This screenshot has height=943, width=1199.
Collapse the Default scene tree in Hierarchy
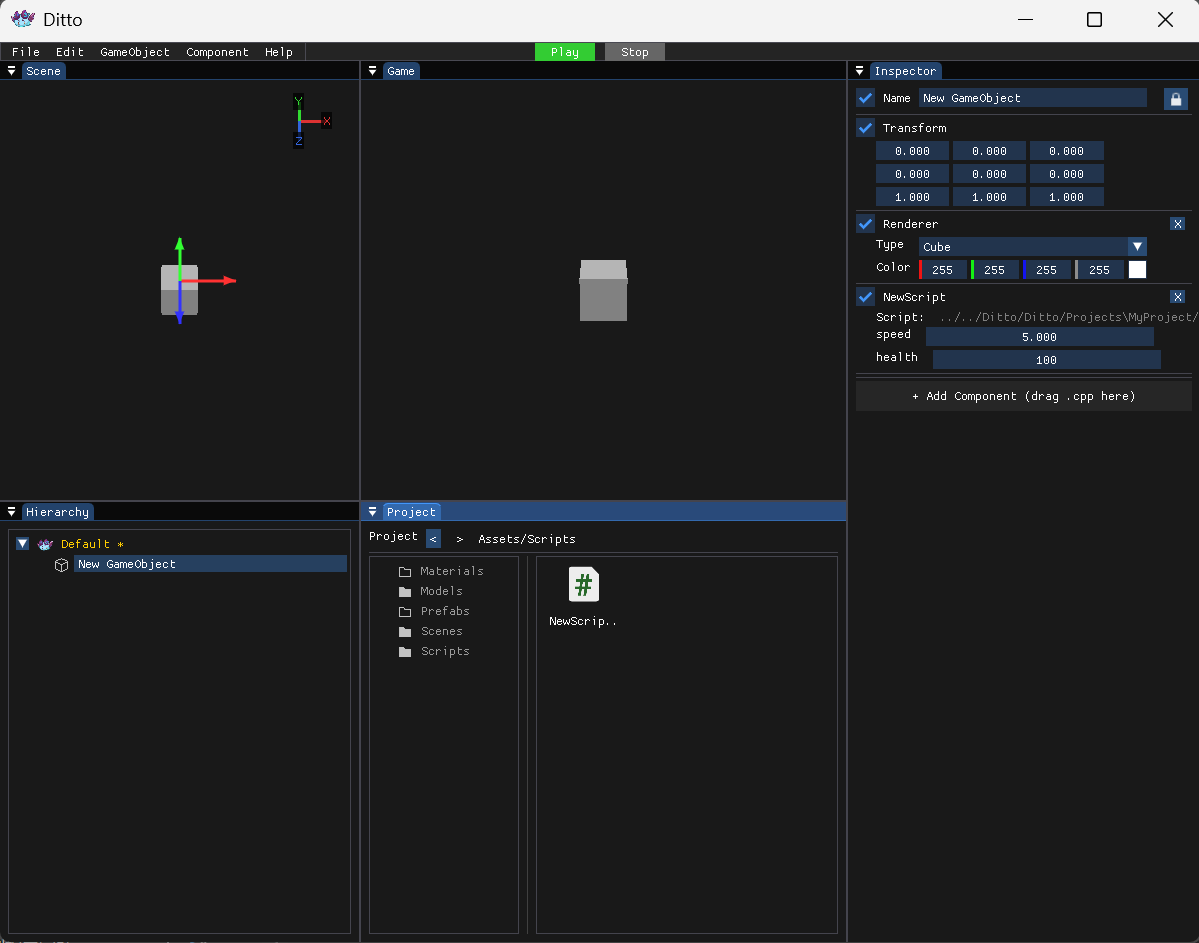coord(22,544)
